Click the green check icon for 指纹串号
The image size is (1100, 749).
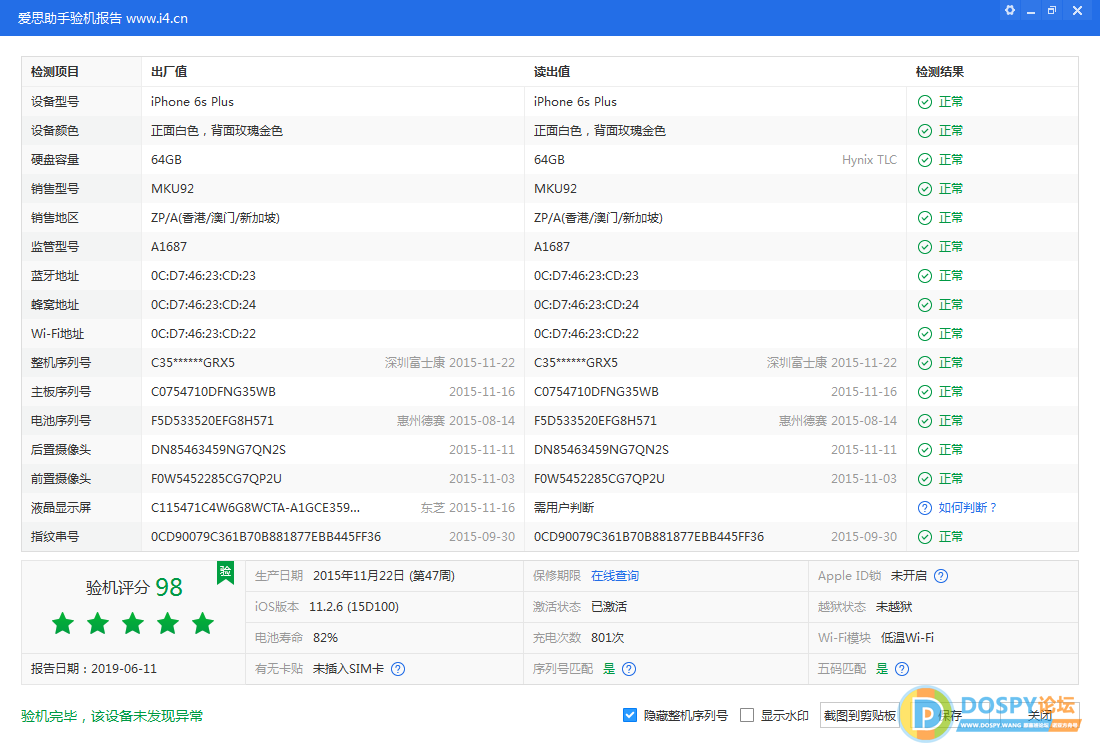click(x=925, y=537)
